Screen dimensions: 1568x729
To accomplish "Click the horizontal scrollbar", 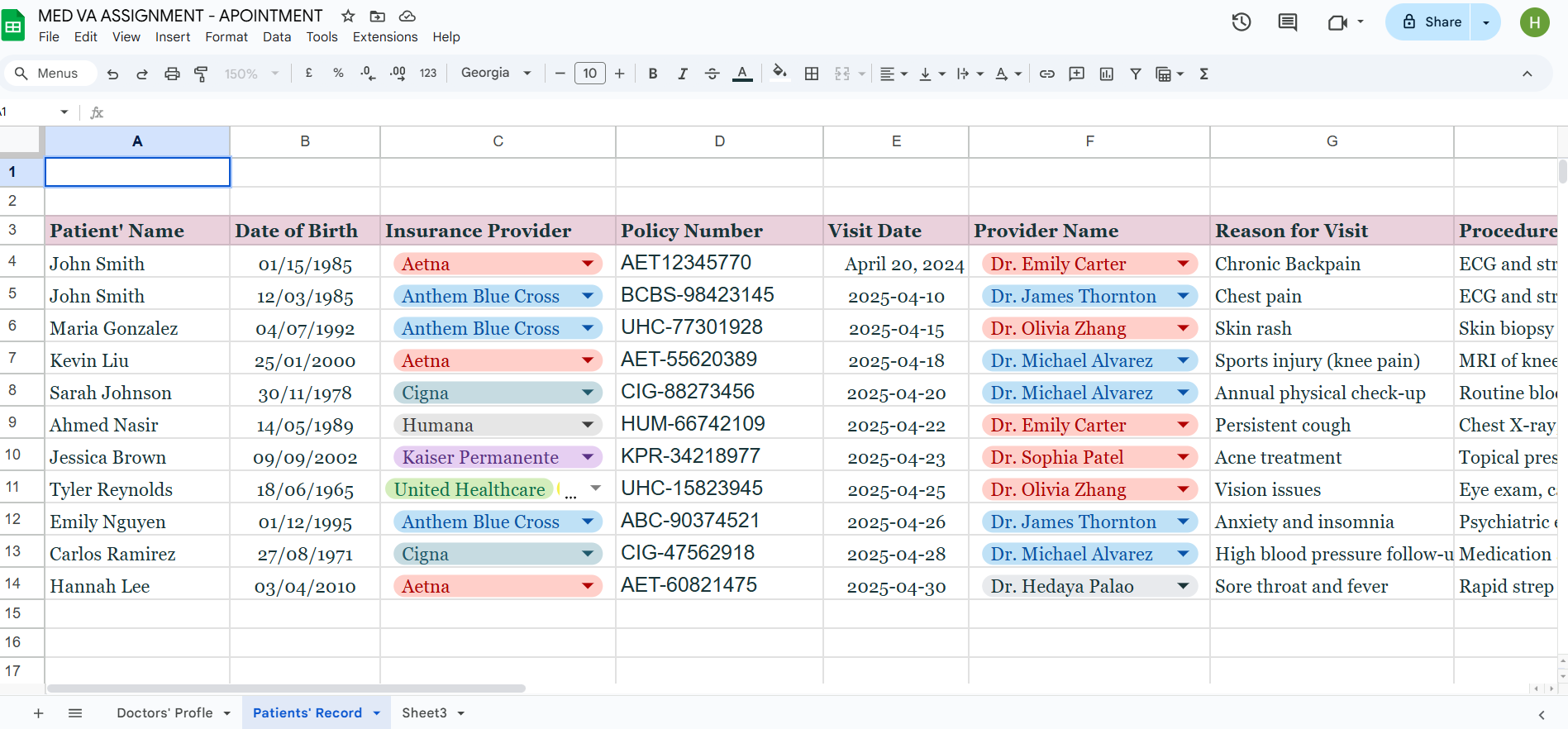I will tap(286, 688).
